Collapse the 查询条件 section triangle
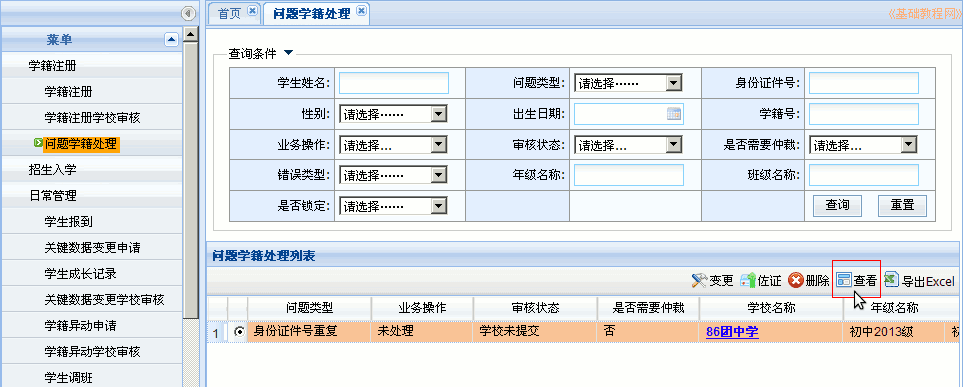The image size is (963, 387). point(288,53)
